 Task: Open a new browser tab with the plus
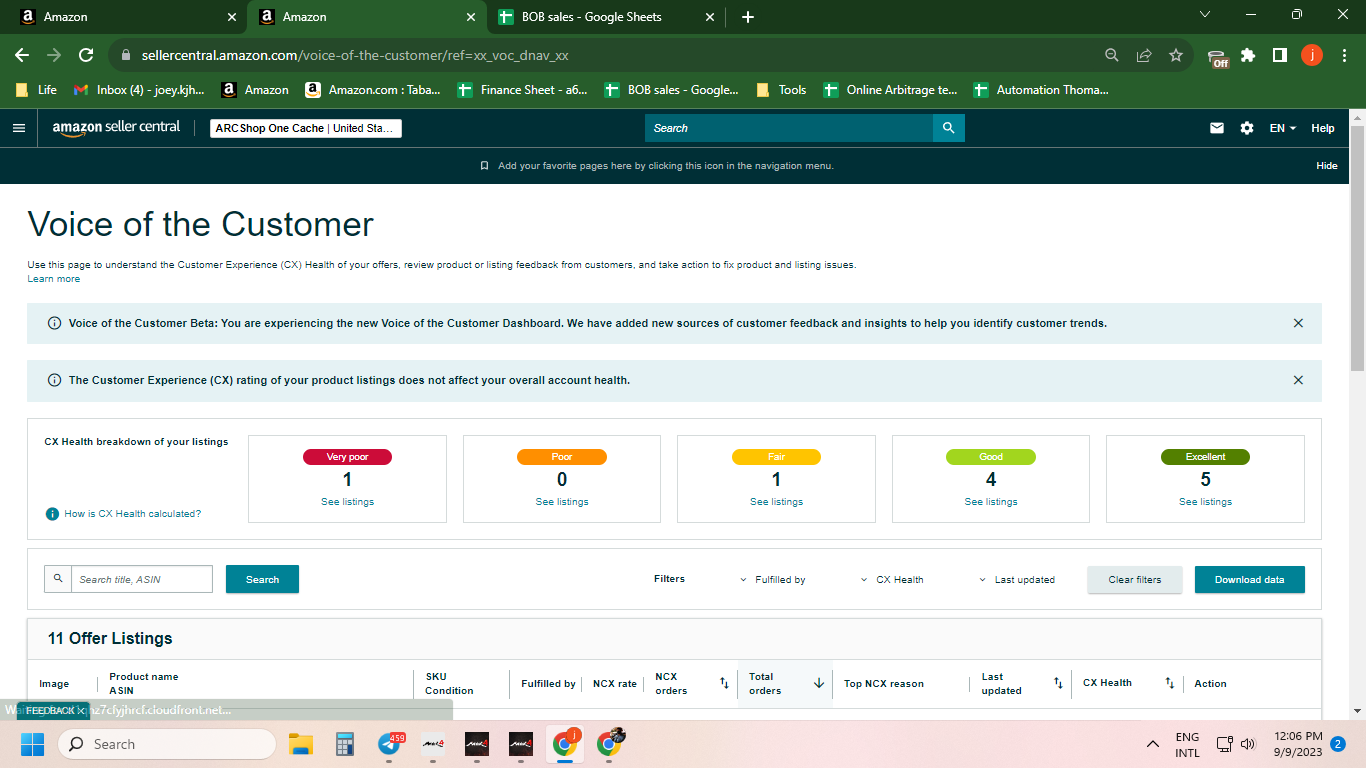pyautogui.click(x=748, y=17)
